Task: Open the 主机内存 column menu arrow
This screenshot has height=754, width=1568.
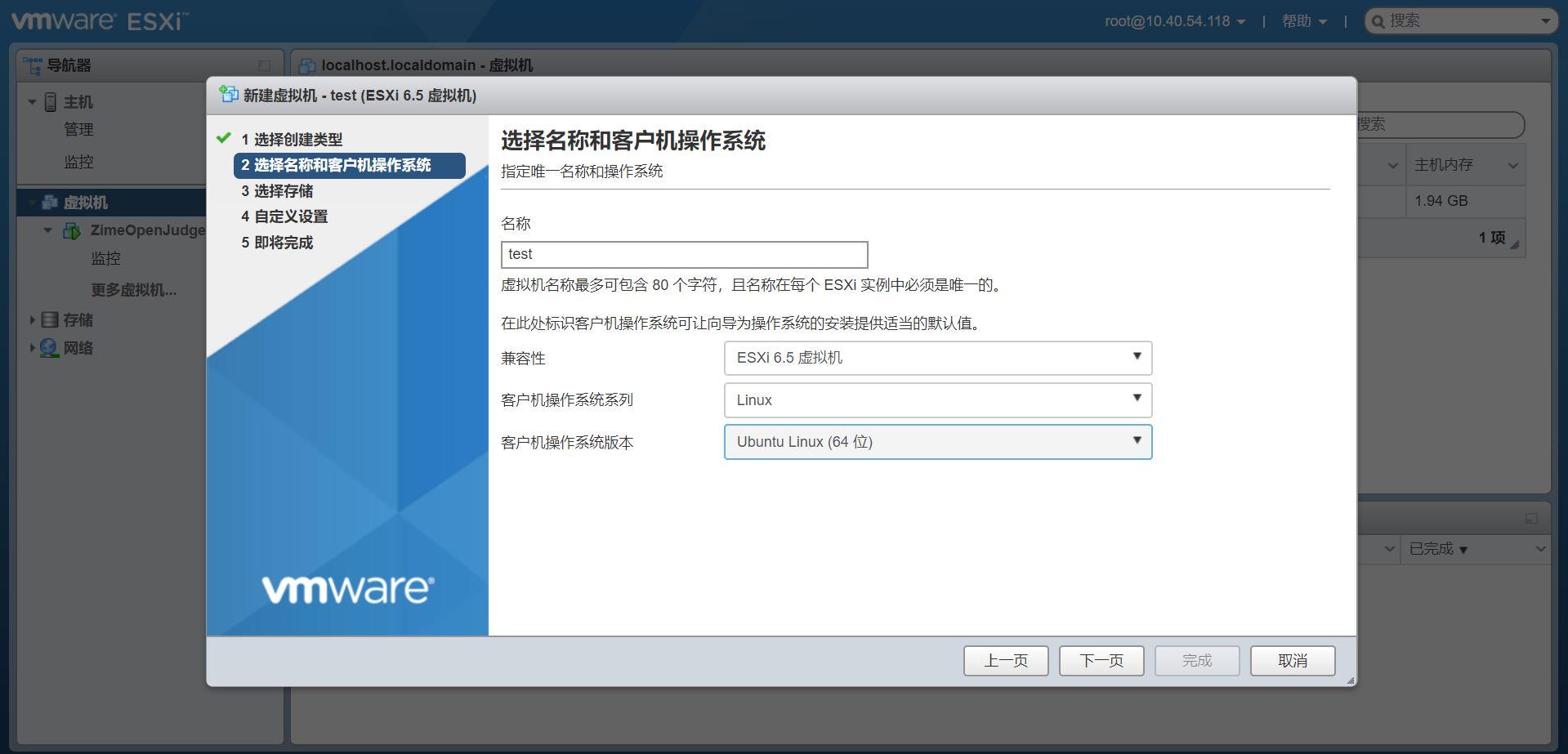Action: [x=1512, y=166]
